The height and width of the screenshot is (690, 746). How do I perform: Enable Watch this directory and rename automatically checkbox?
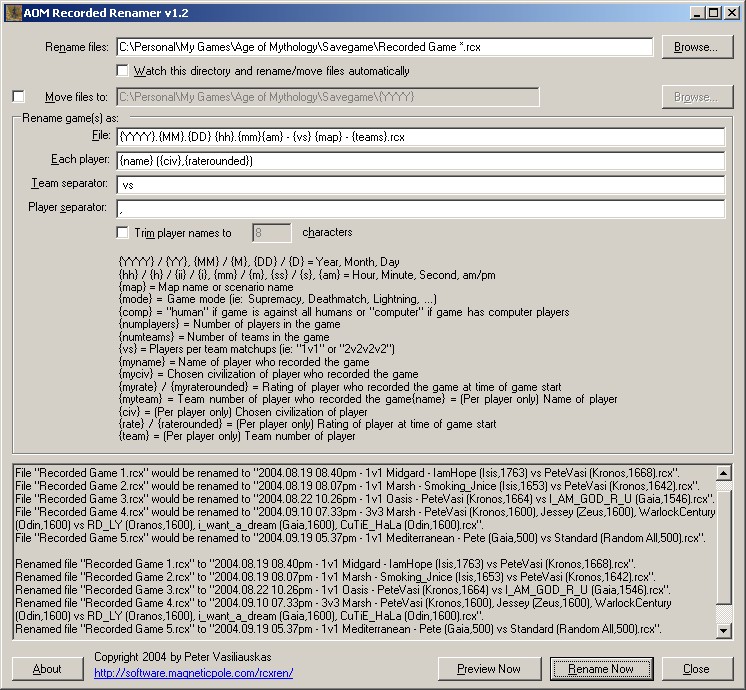[x=123, y=71]
